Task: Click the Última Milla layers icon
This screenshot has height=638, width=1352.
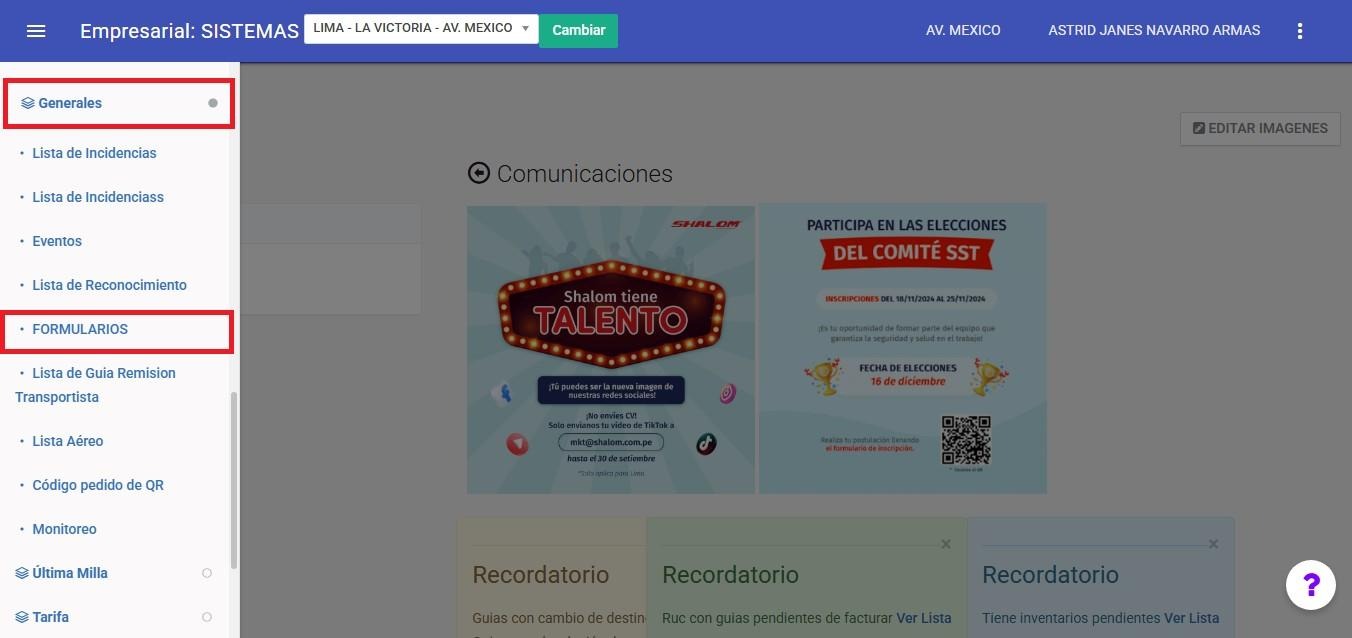Action: [x=22, y=573]
